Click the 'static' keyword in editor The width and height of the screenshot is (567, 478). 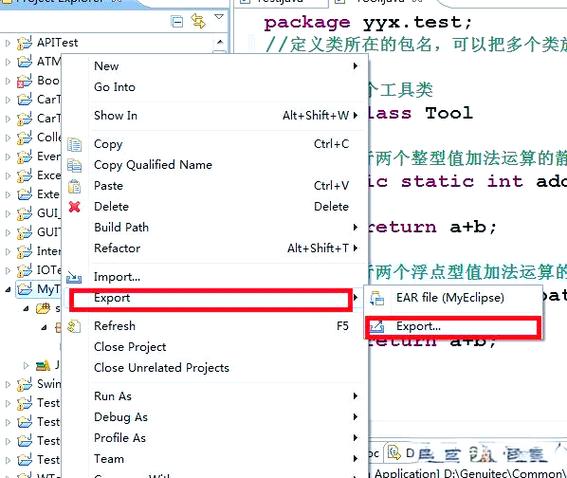point(438,182)
